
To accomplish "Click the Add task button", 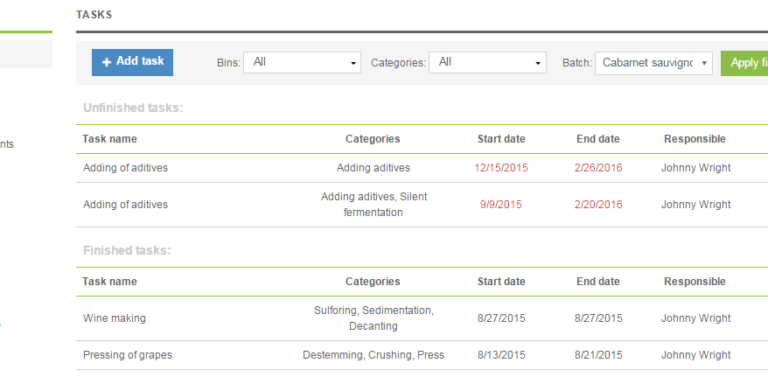I will click(x=132, y=62).
